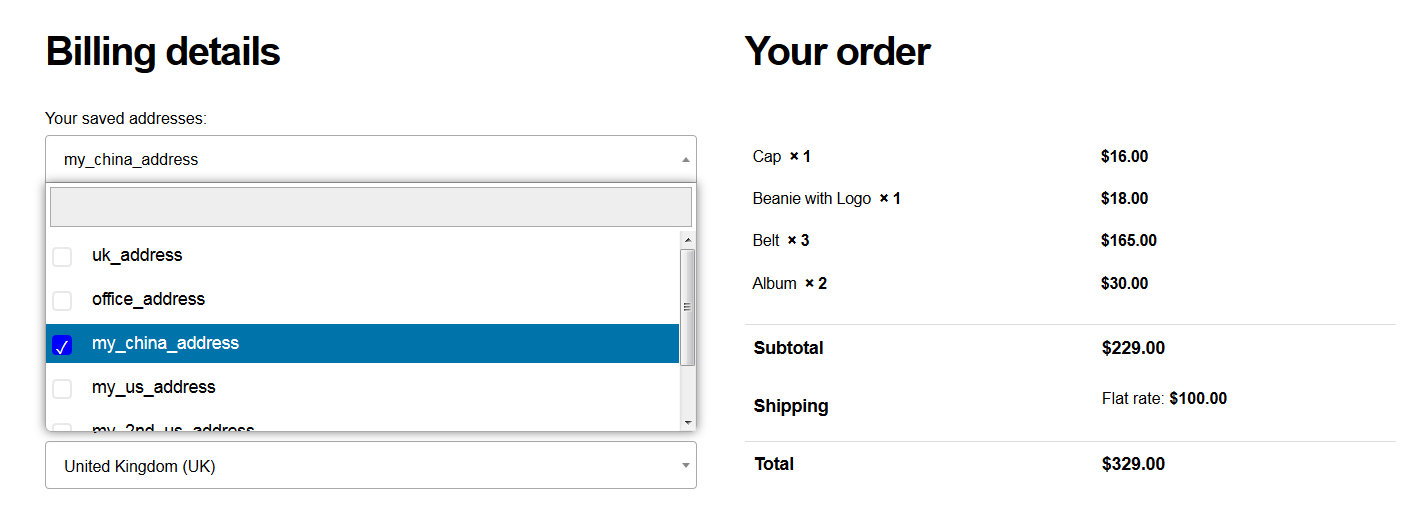
Task: Uncheck the my_china_address checkbox
Action: coord(62,345)
